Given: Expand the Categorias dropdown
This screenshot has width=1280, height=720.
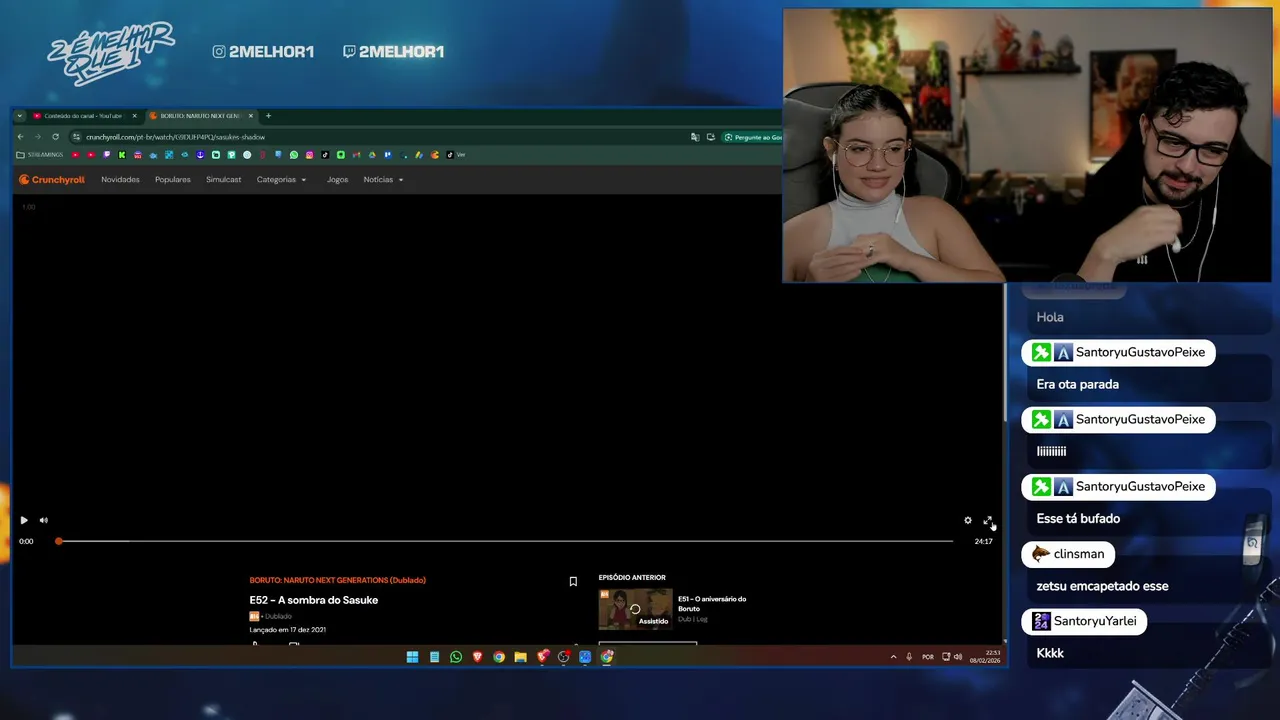Looking at the screenshot, I should pos(281,180).
